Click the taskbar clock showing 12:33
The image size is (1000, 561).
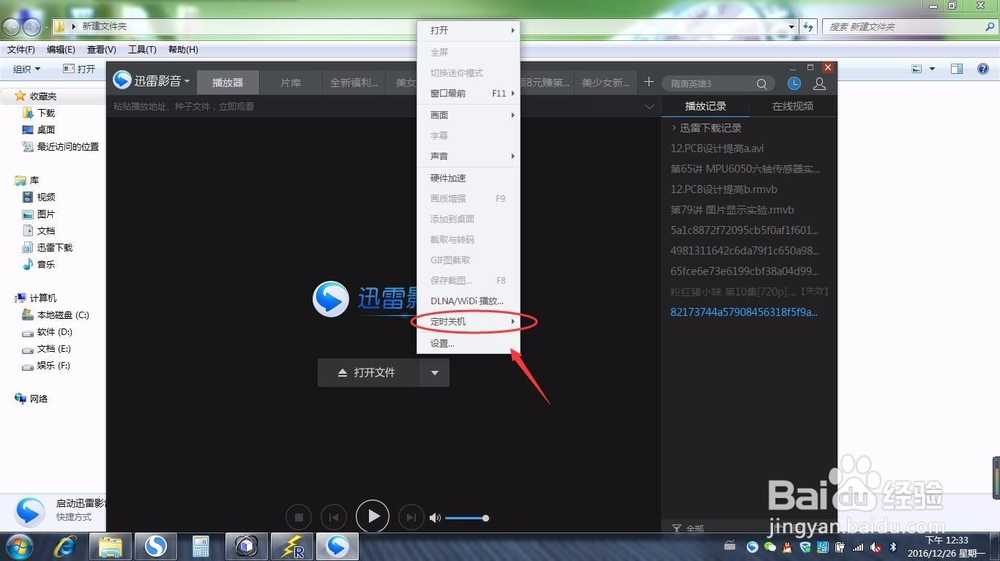pyautogui.click(x=946, y=547)
